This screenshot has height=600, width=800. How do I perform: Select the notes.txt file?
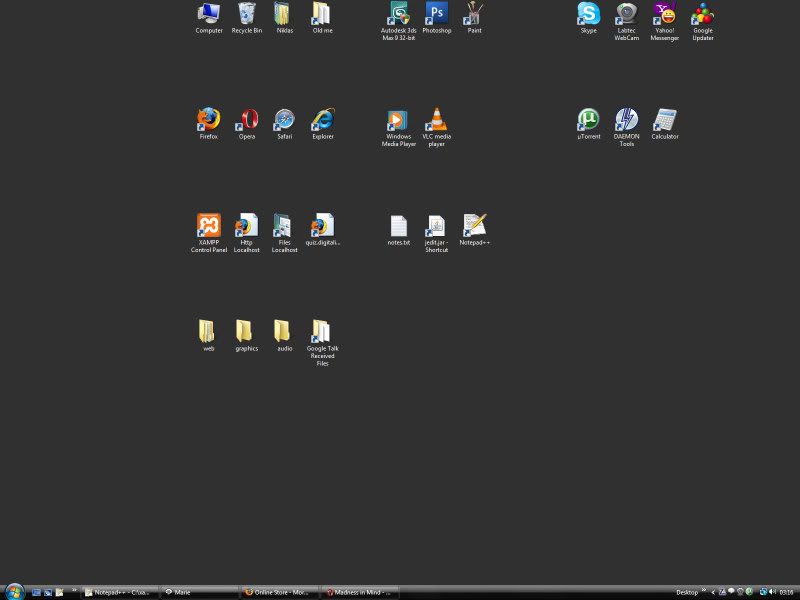click(x=399, y=226)
